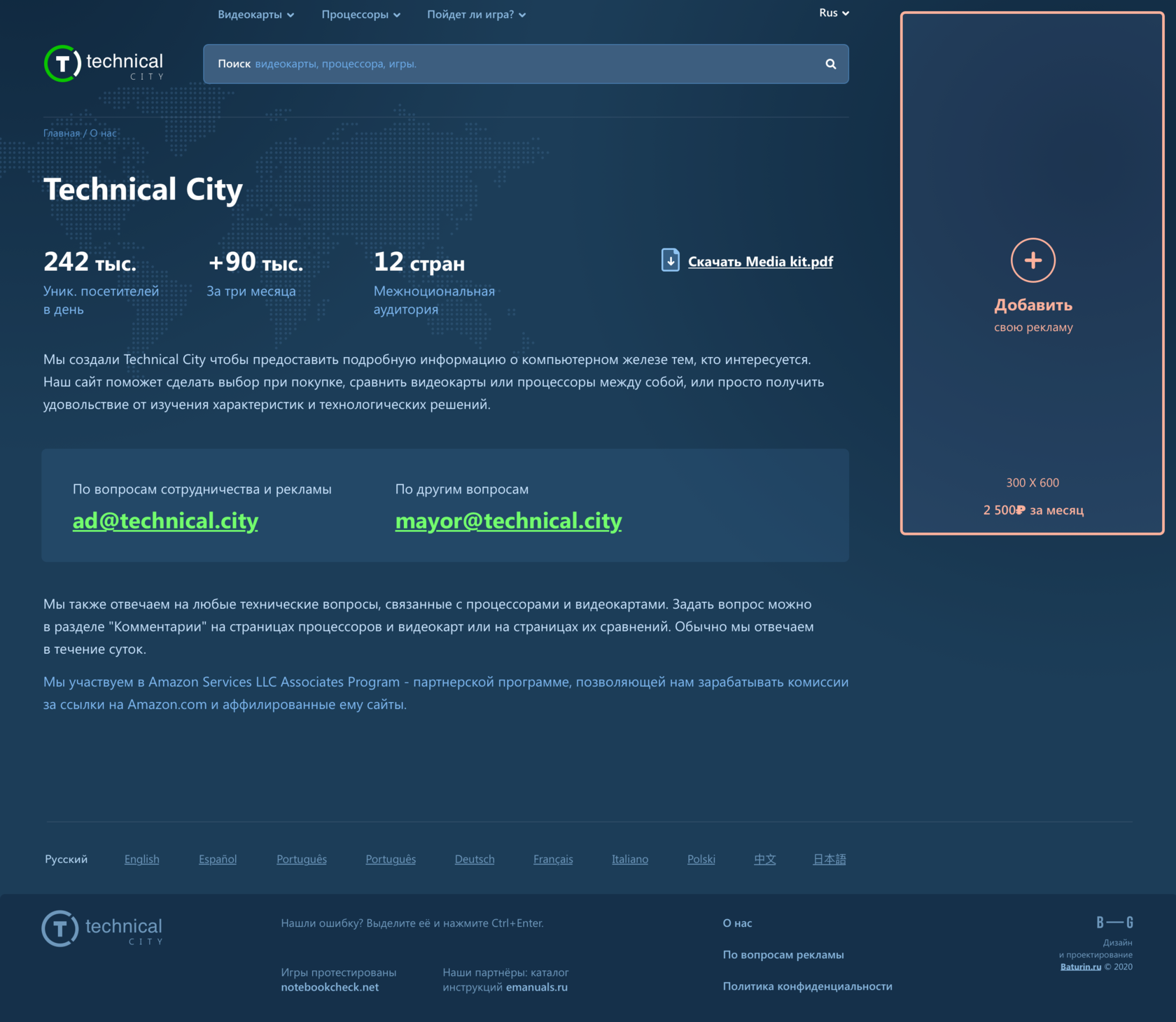Click the Amazon Services LLC Associates paragraph
The image size is (1176, 1022).
click(446, 693)
